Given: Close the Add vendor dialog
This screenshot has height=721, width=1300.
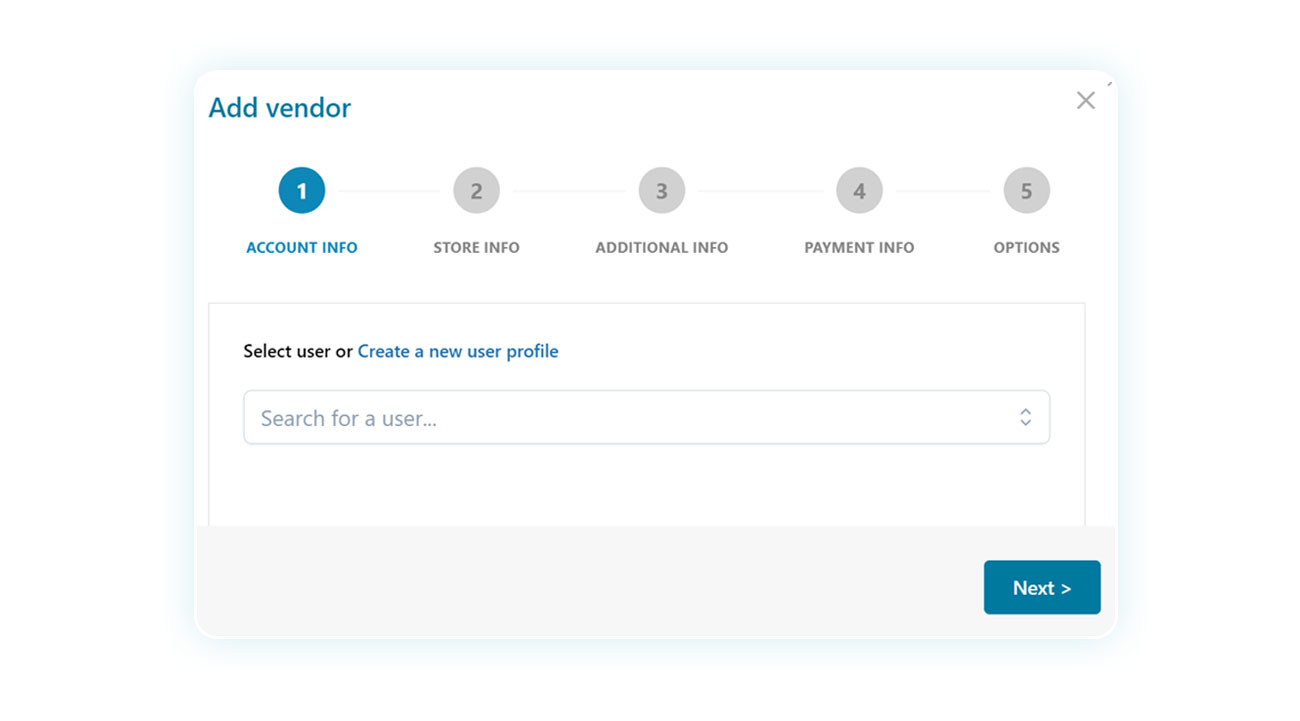Looking at the screenshot, I should 1085,100.
